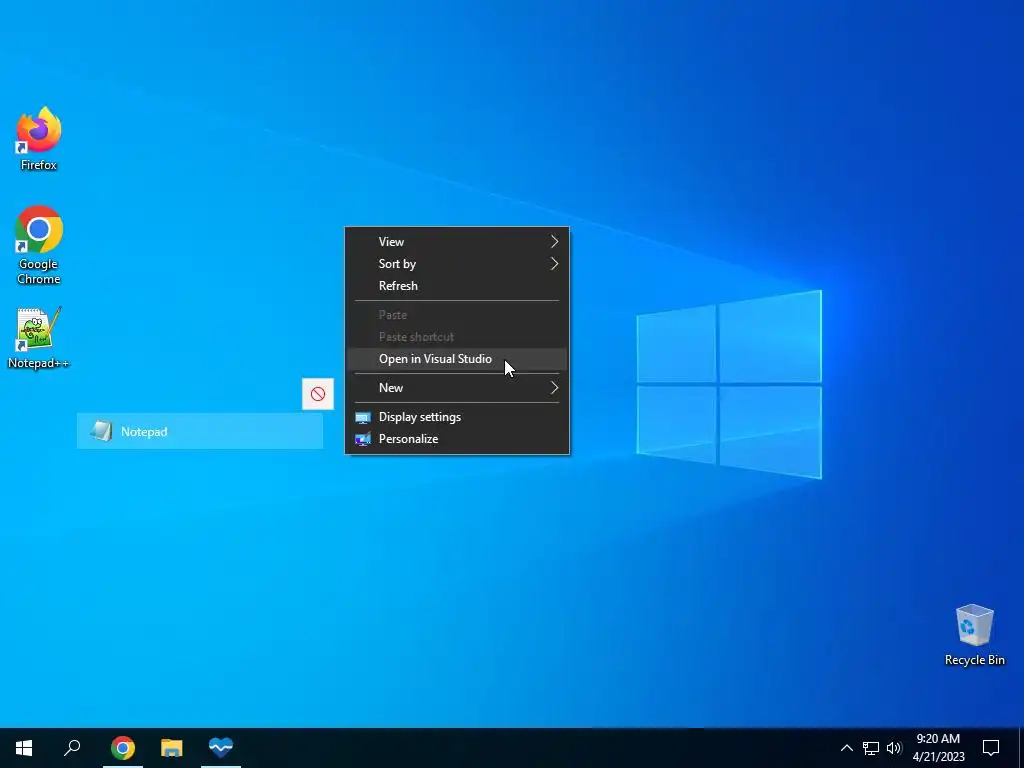Open the Firefox desktop shortcut
This screenshot has height=768, width=1024.
[39, 138]
